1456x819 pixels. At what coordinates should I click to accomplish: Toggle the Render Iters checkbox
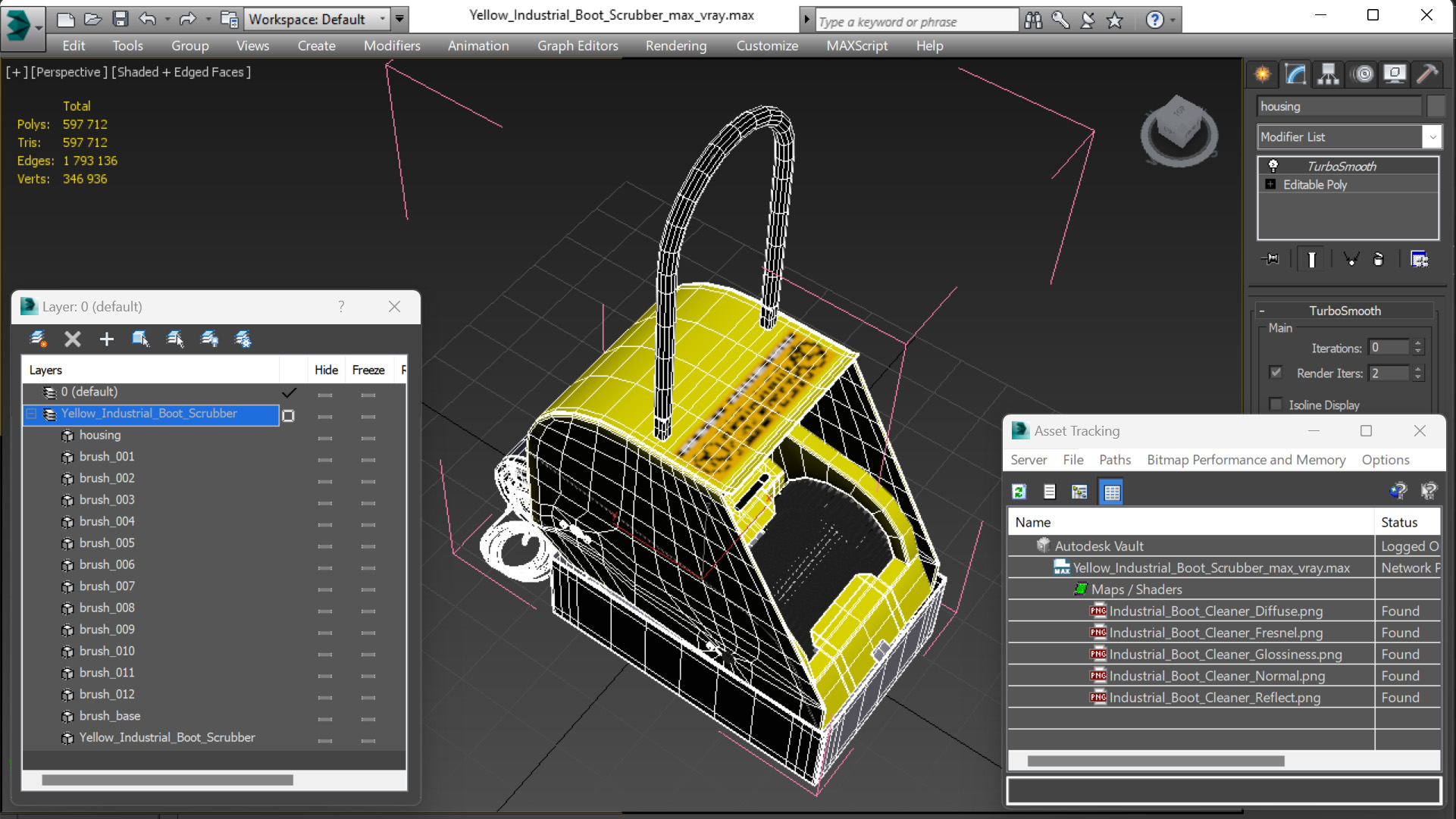[1276, 373]
